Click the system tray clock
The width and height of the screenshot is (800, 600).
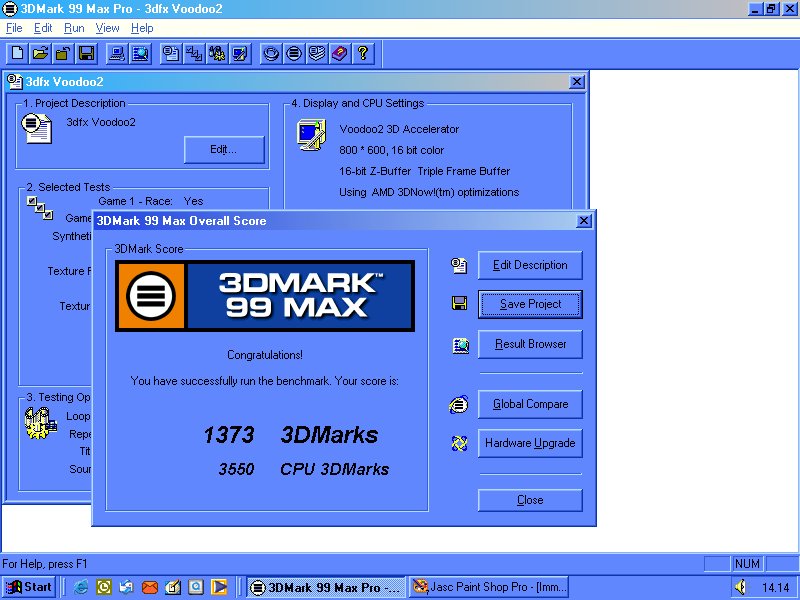click(x=776, y=588)
